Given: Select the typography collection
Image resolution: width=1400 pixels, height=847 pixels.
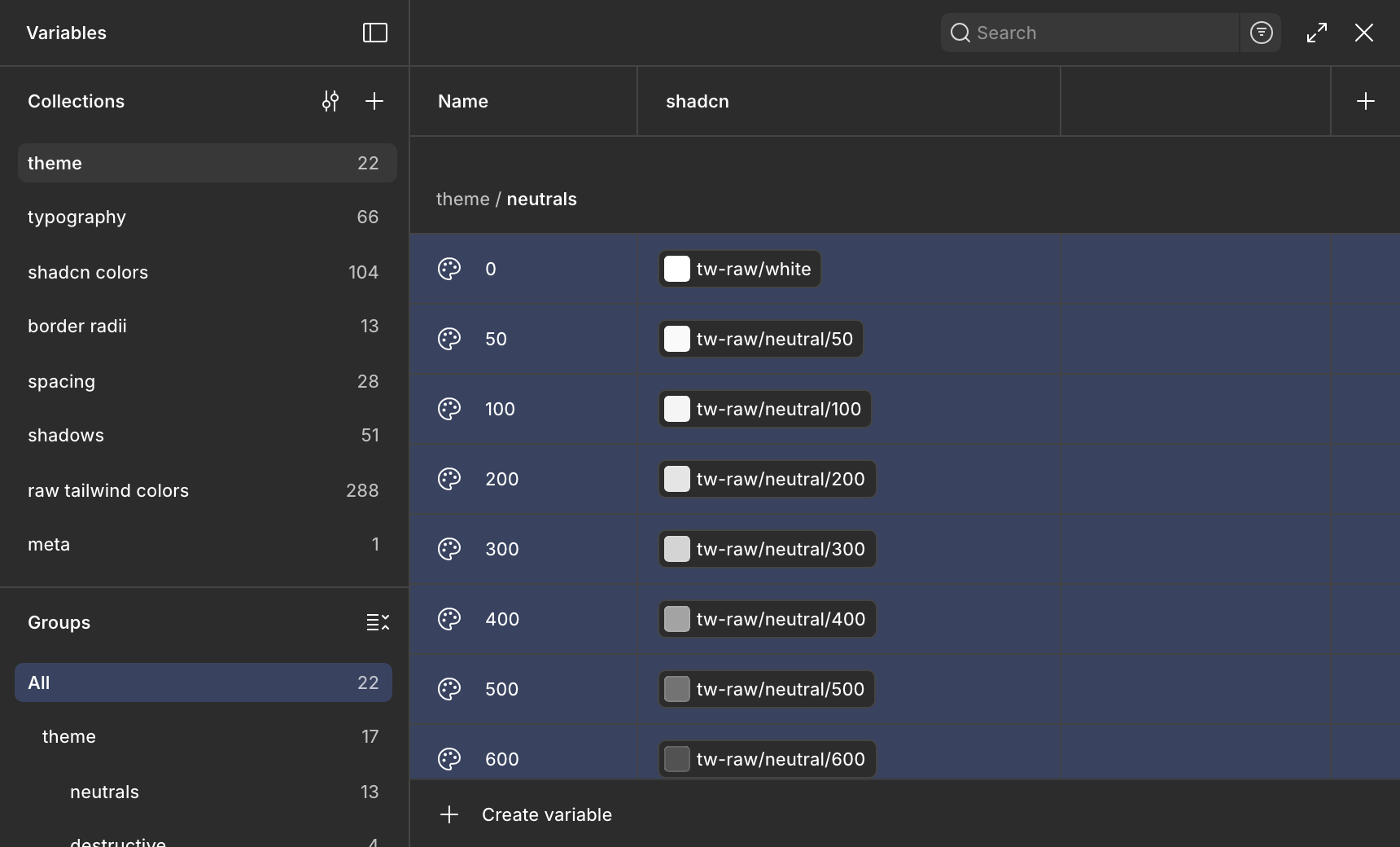Looking at the screenshot, I should [207, 217].
